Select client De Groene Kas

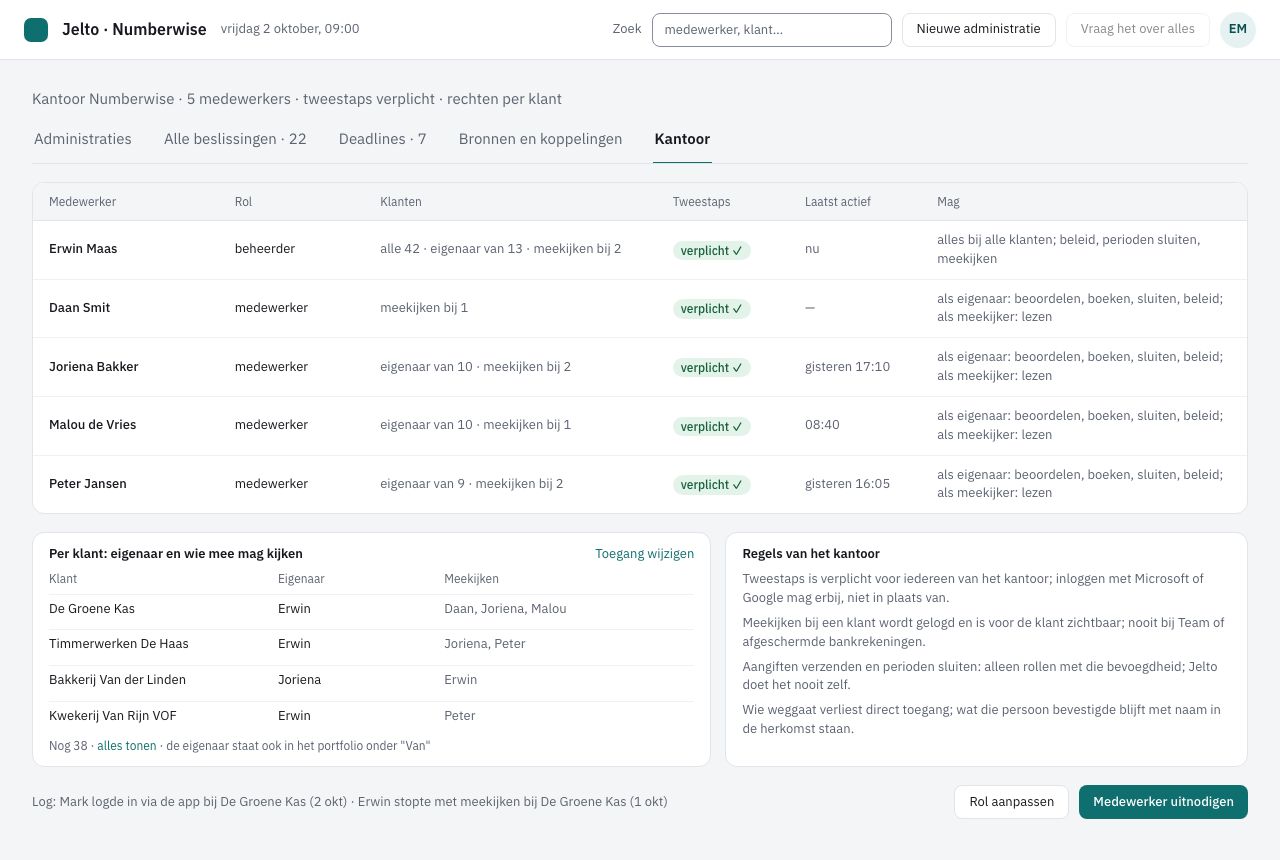(92, 609)
